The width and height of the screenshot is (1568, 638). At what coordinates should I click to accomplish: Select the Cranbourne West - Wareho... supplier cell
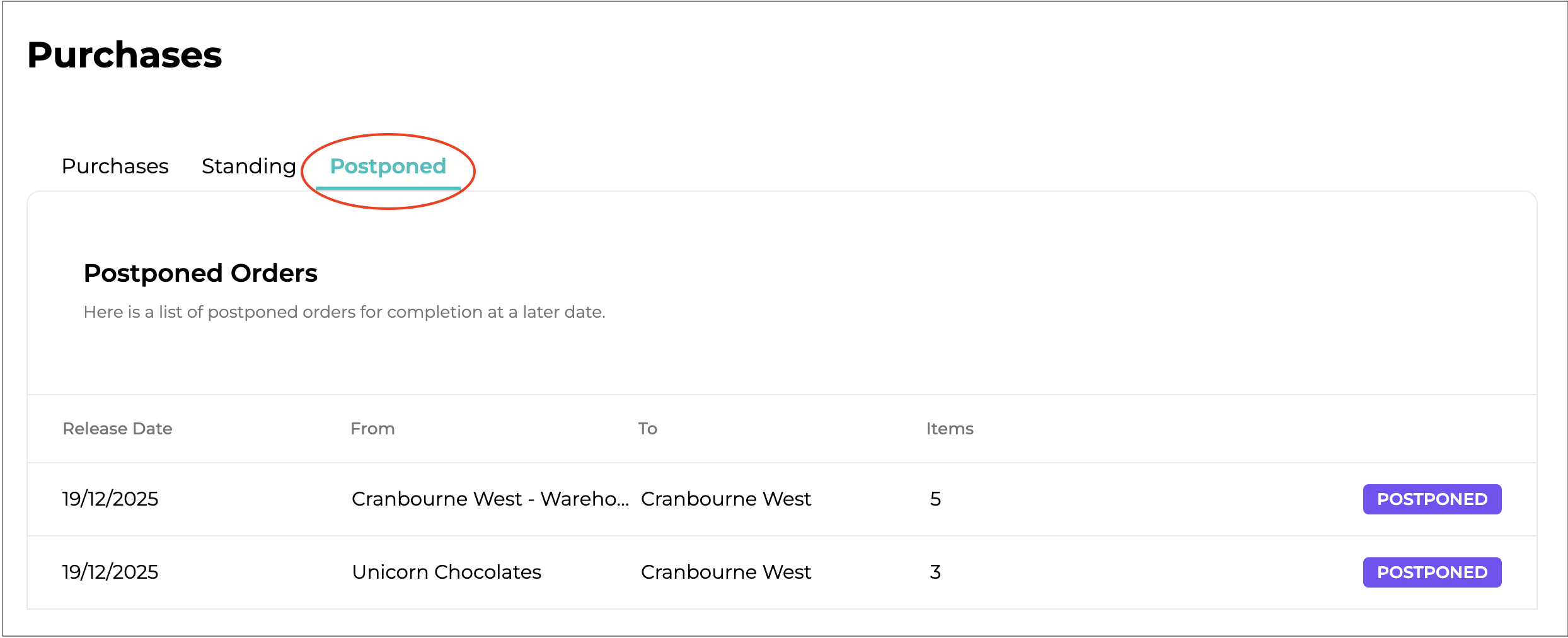click(490, 499)
